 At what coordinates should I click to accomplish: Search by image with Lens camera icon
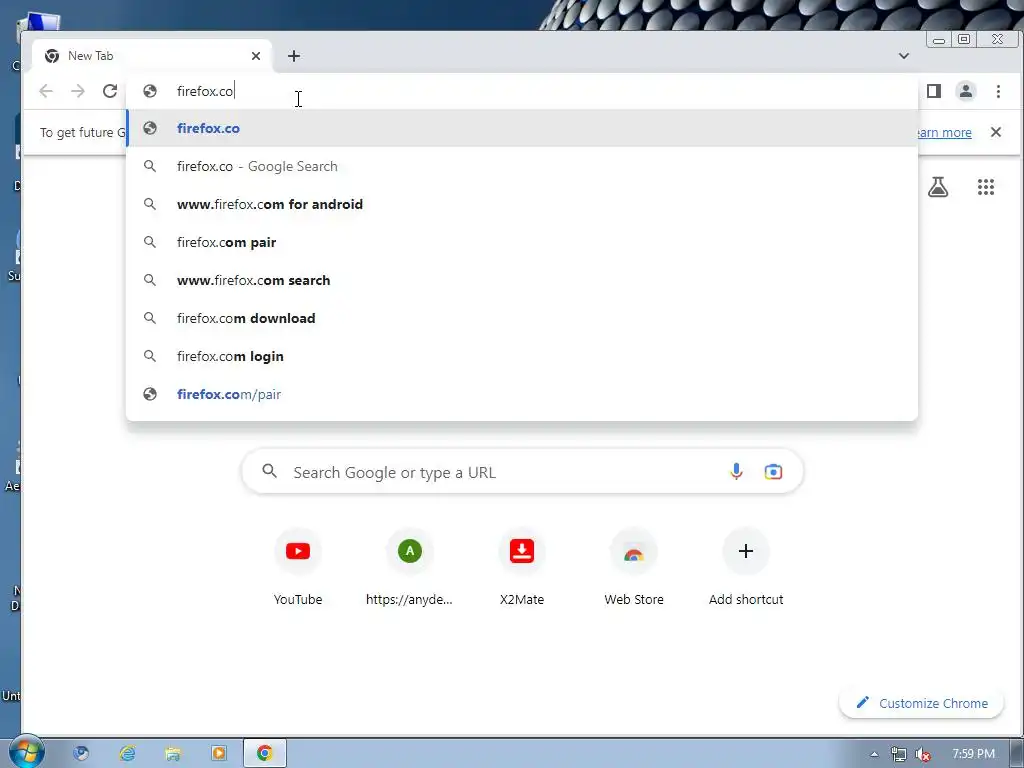(x=773, y=472)
